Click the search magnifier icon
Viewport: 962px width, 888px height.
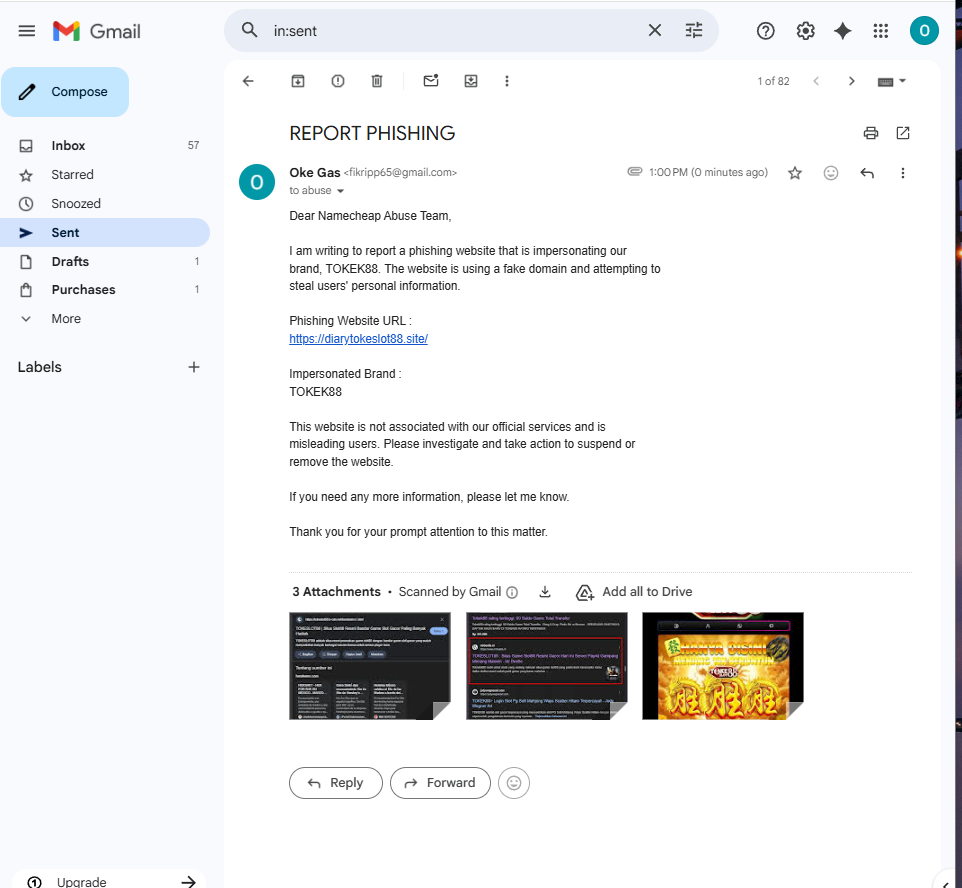click(x=249, y=30)
